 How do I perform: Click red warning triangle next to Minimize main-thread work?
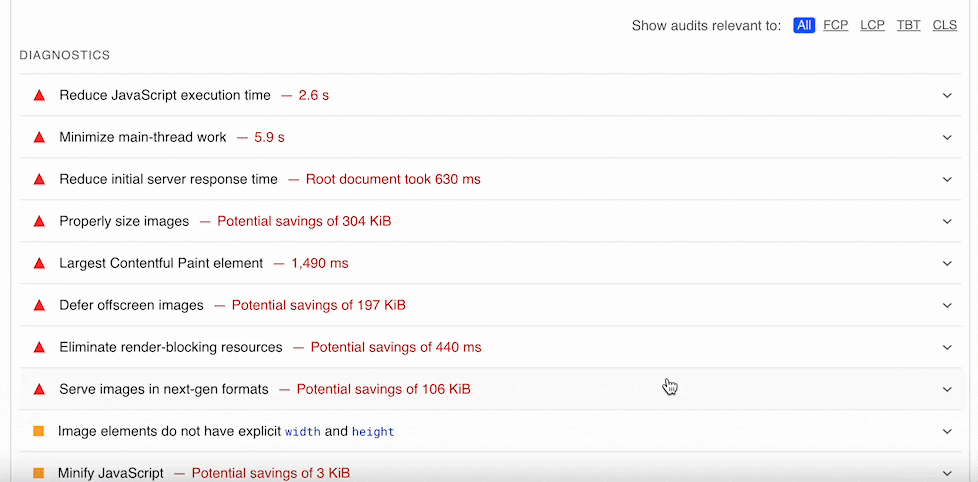coord(39,138)
